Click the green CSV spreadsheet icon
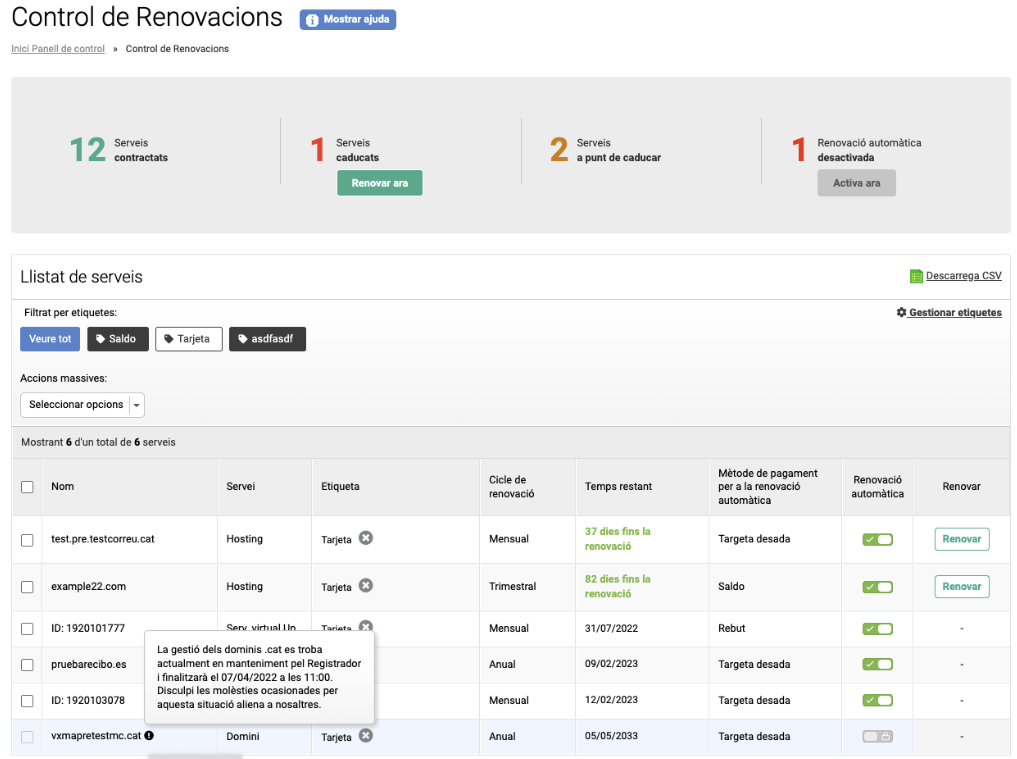 point(916,276)
